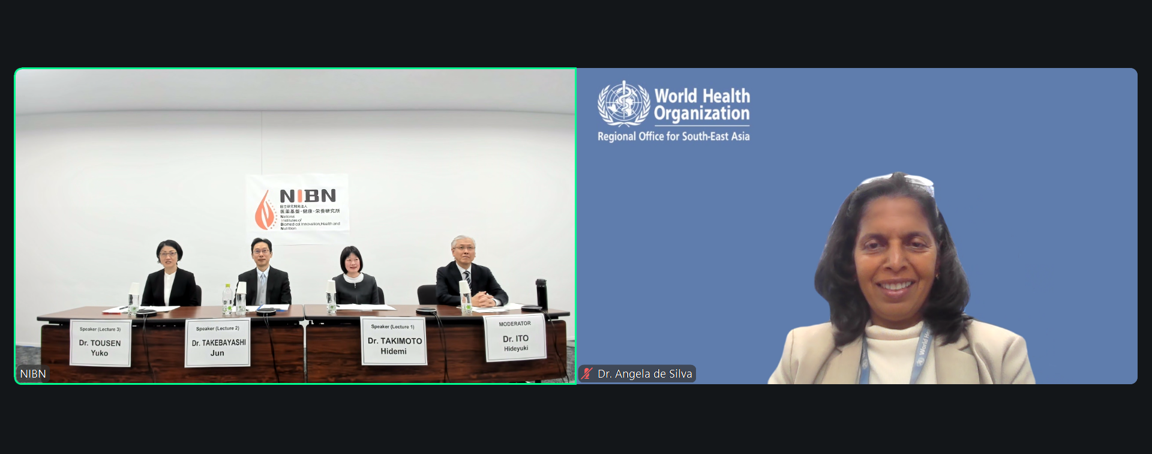Click "Regional Office for South-East Asia" text
1152x454 pixels.
[x=673, y=136]
